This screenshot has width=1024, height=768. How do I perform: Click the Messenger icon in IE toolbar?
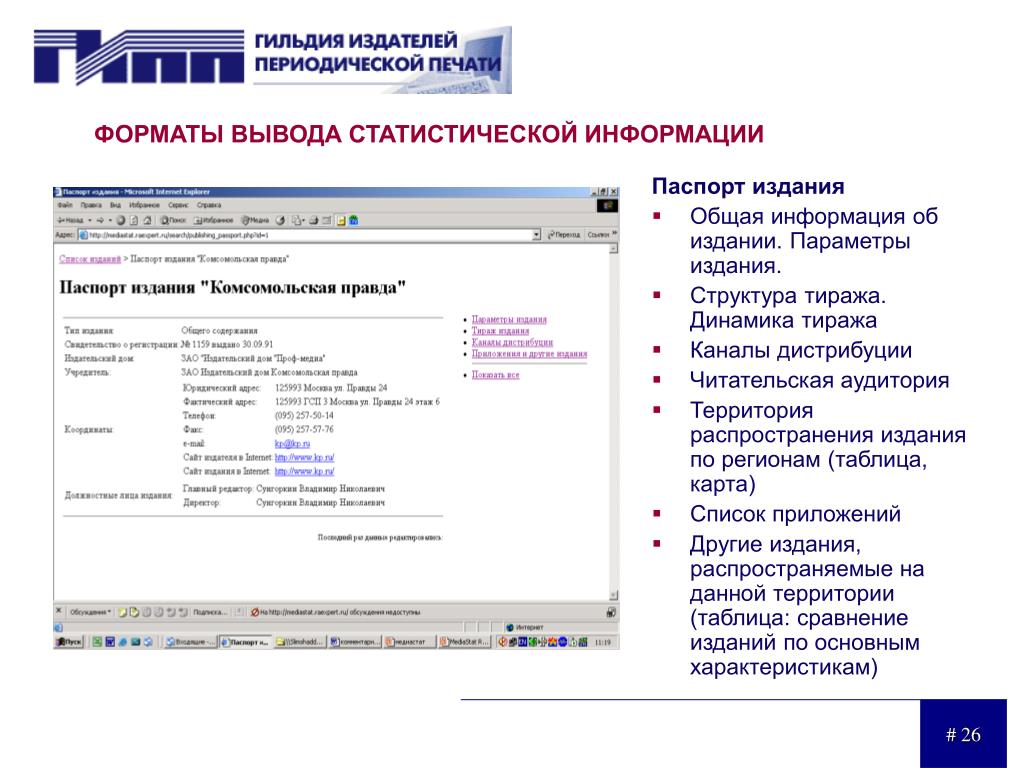[x=353, y=220]
